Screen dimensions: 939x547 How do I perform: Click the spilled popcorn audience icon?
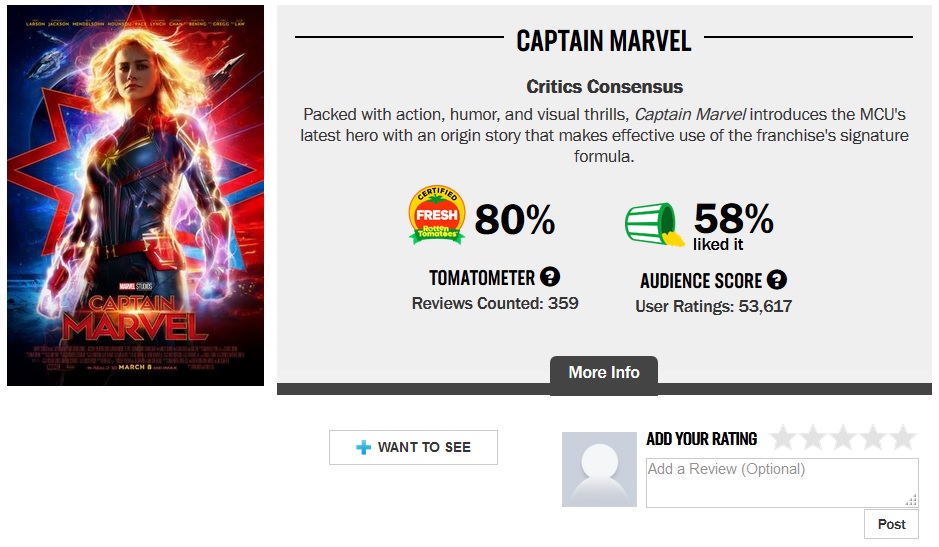pos(654,224)
